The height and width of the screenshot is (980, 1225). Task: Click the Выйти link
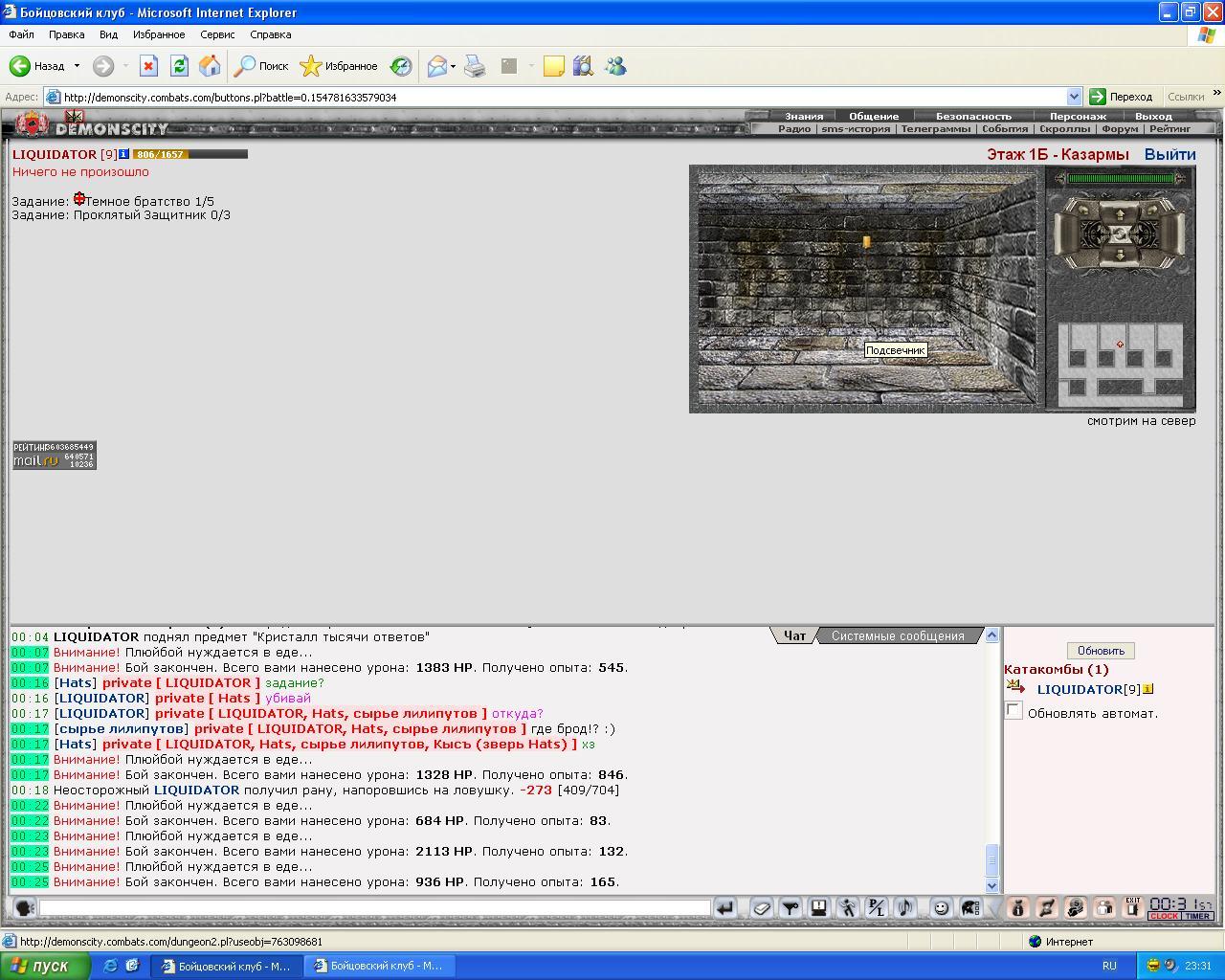(1169, 154)
